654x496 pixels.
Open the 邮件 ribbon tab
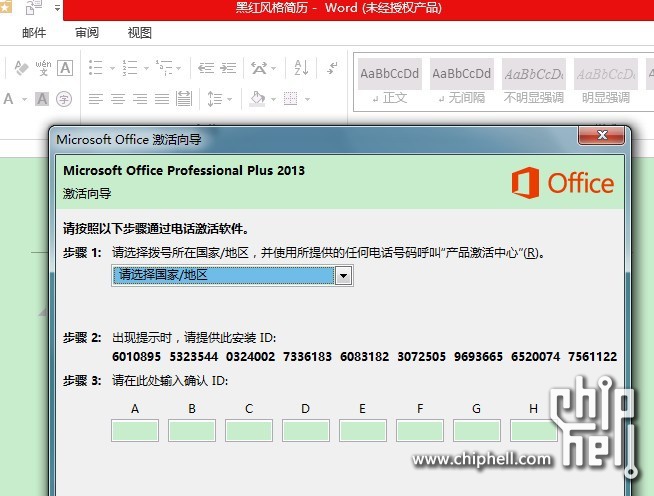click(34, 33)
